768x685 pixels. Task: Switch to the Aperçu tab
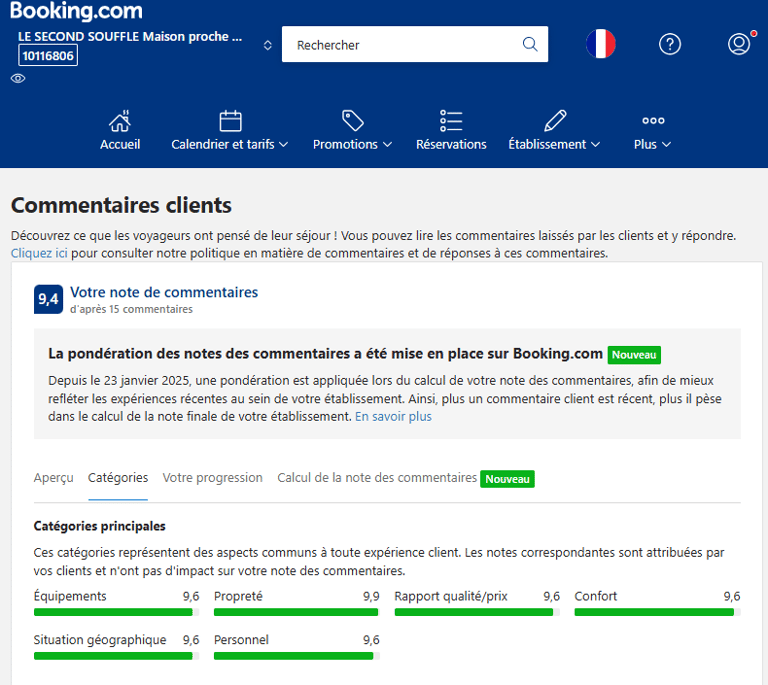click(x=53, y=478)
